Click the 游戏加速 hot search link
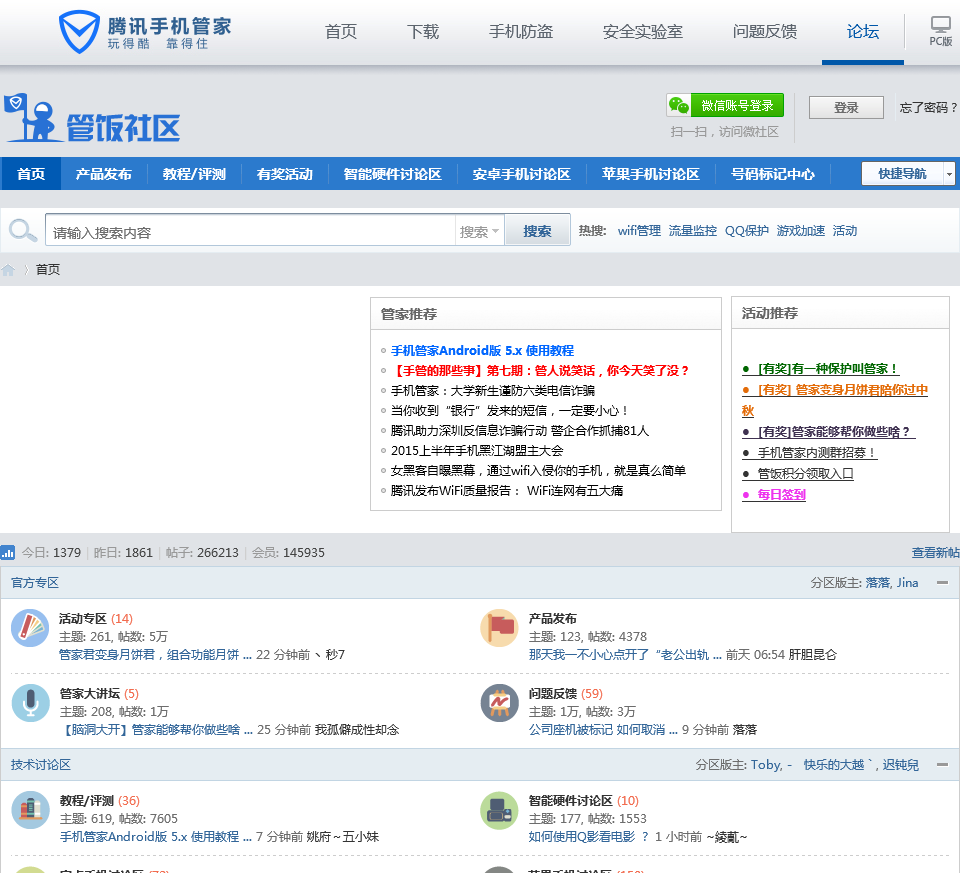 click(800, 231)
